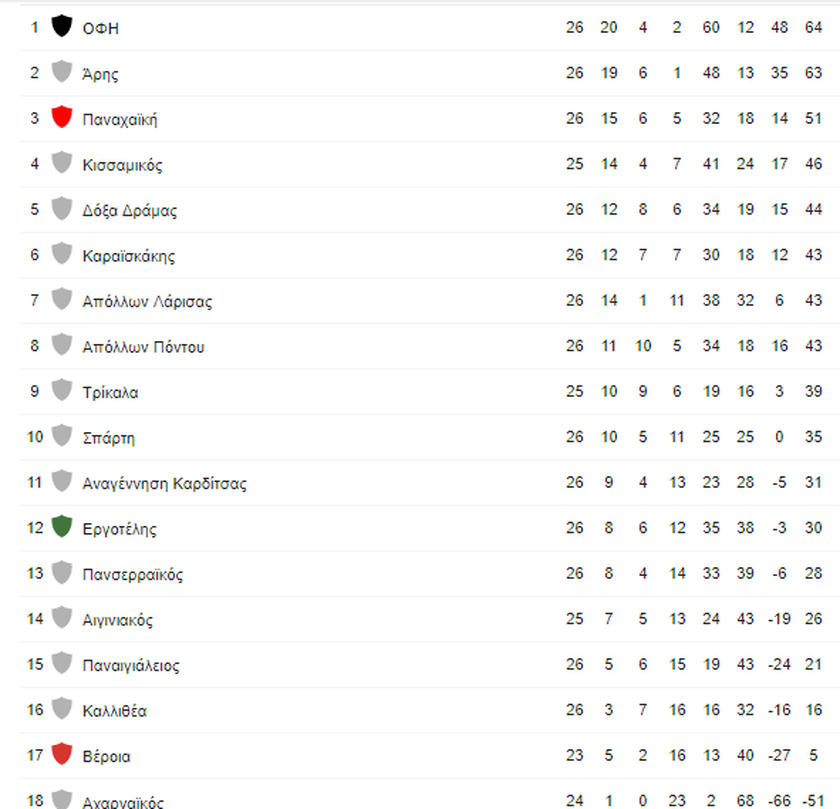
Task: Click the gray shield icon beside Άρης
Action: pos(62,72)
